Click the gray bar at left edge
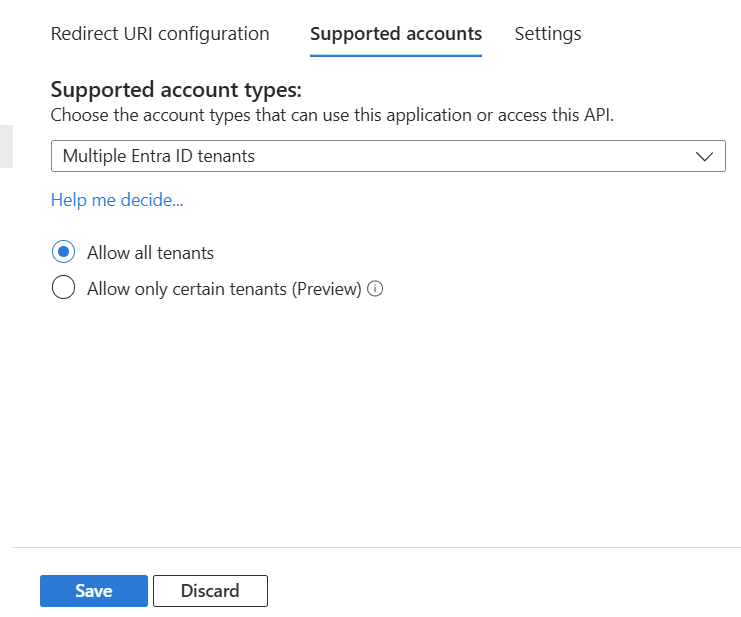 (5, 146)
